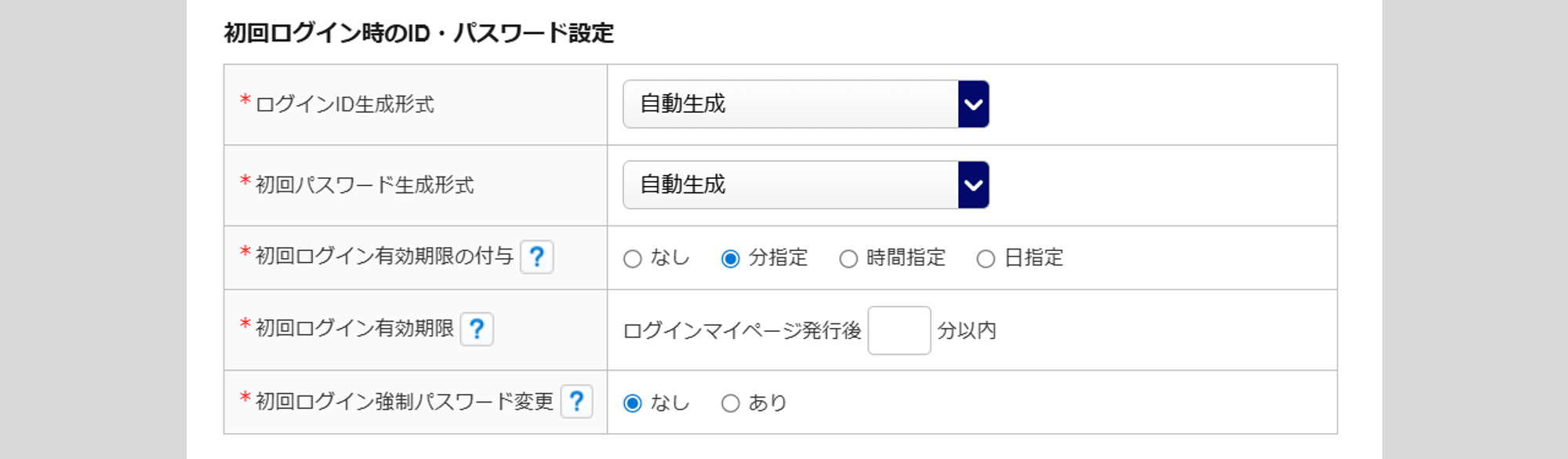The image size is (1568, 459).
Task: Click the 初回ログイン有効期限の付与 label text
Action: click(384, 257)
